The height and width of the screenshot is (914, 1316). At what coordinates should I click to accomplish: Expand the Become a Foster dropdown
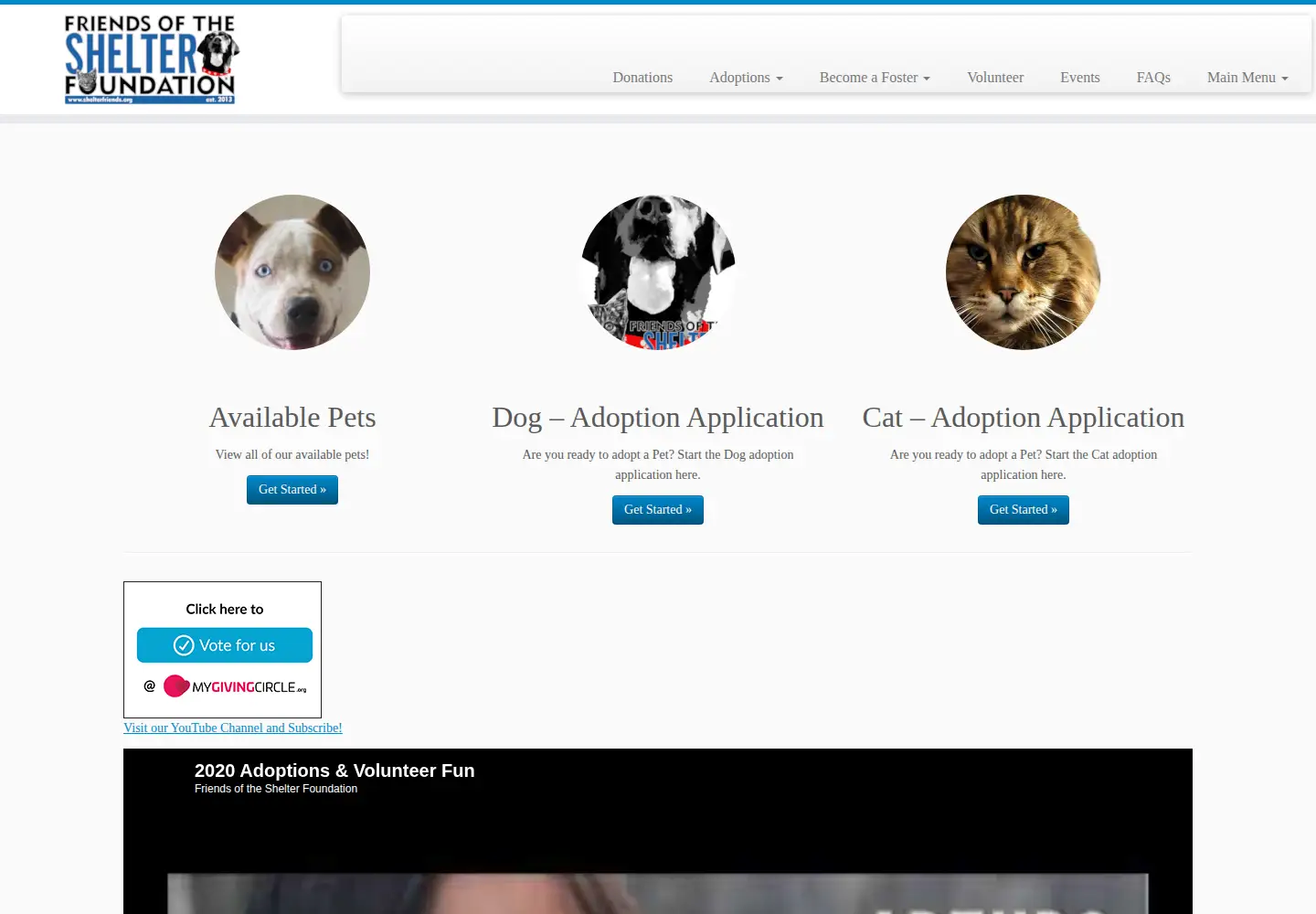875,78
